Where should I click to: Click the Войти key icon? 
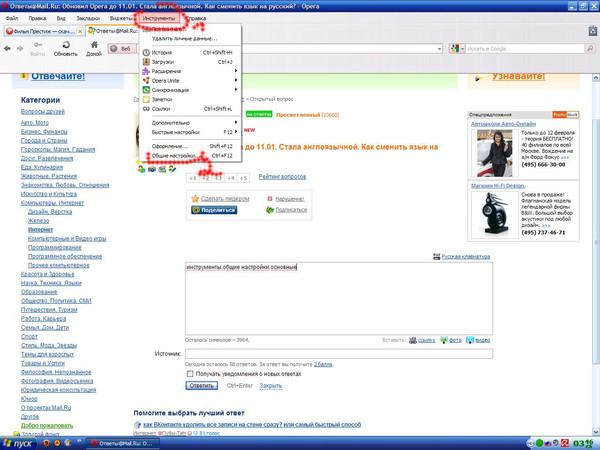point(38,45)
